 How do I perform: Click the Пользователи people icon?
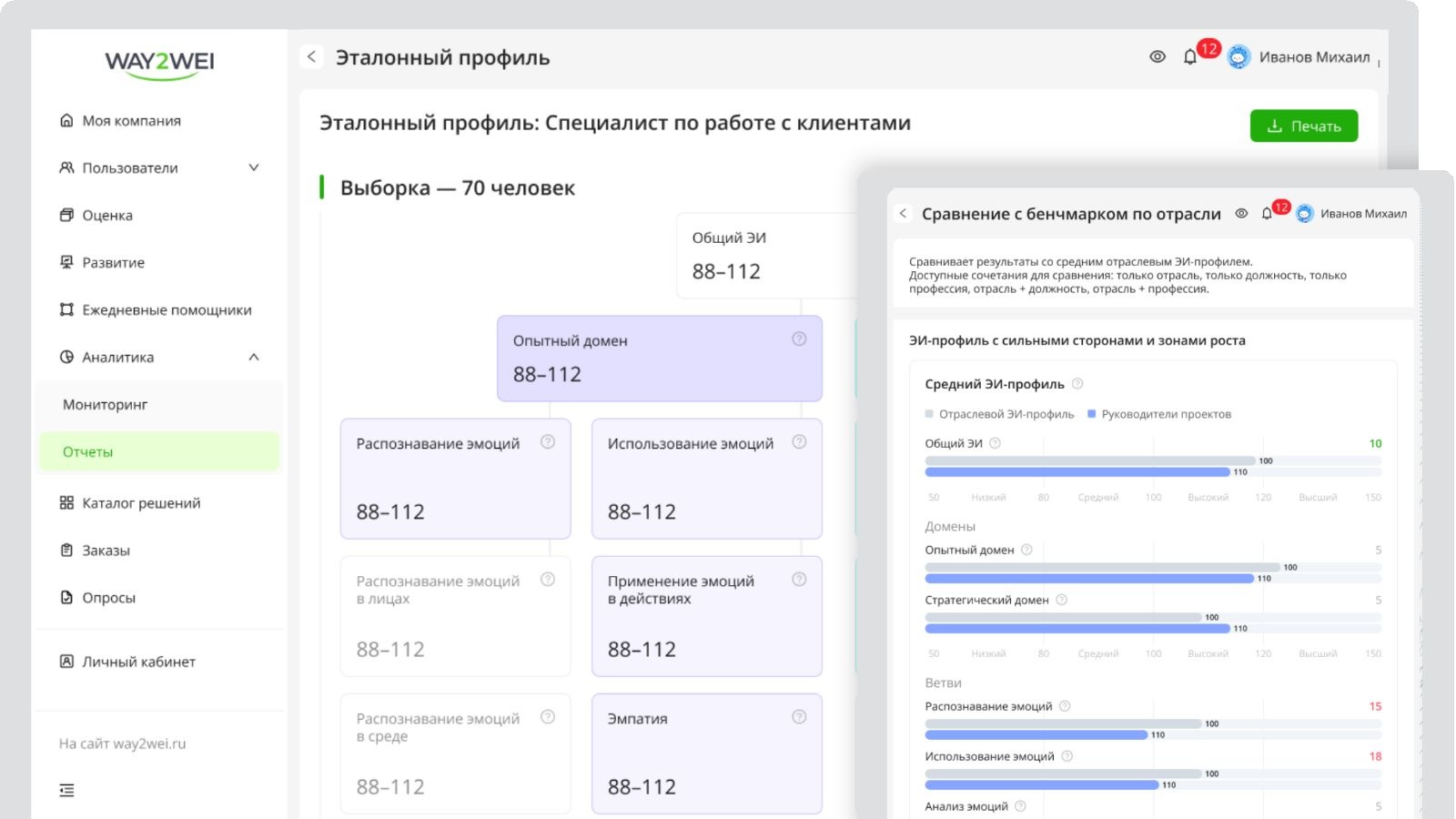(x=66, y=167)
